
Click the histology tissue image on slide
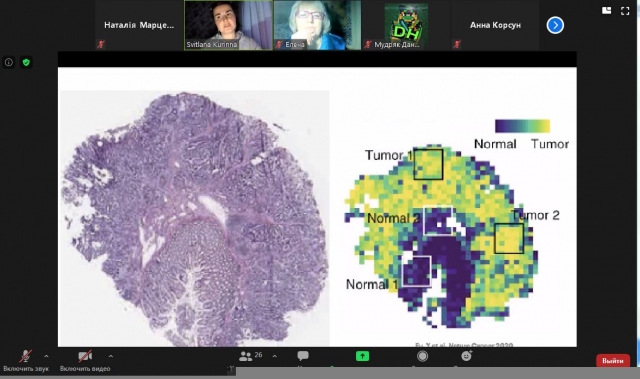[x=194, y=218]
